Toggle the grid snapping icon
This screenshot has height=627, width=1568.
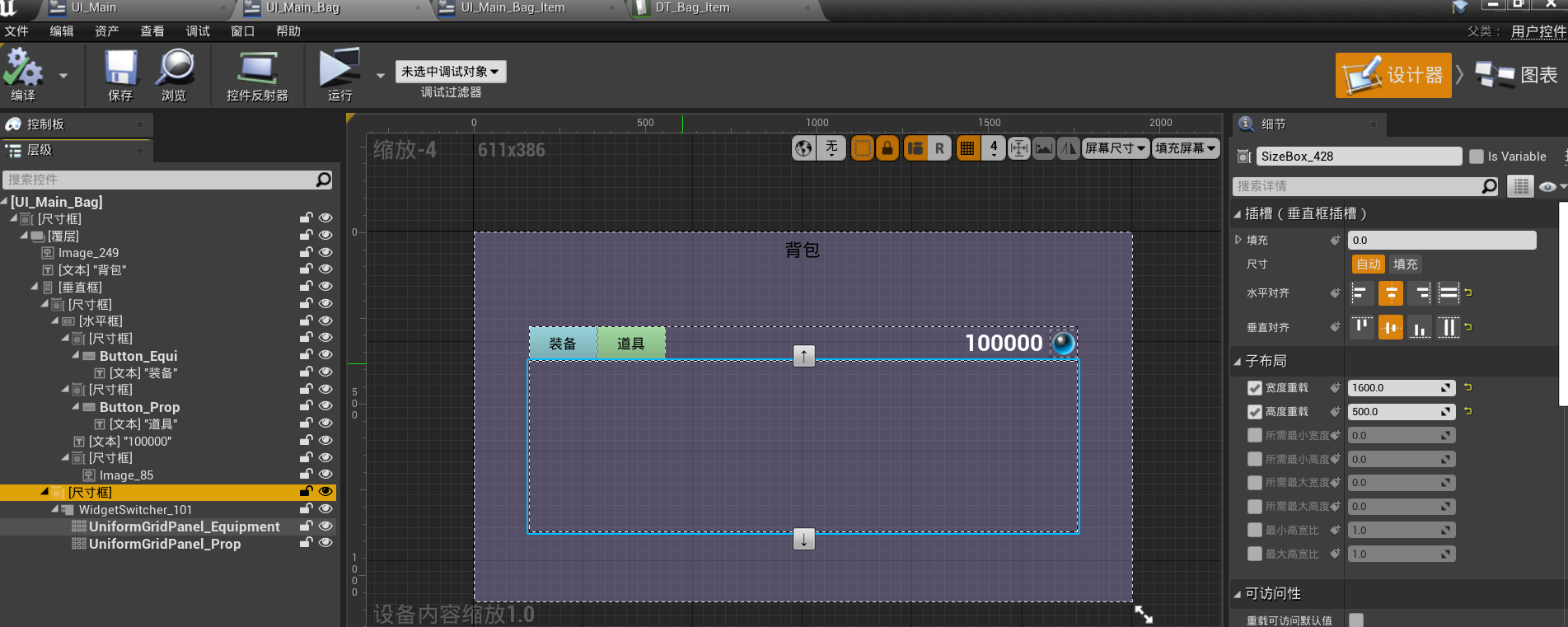(967, 148)
